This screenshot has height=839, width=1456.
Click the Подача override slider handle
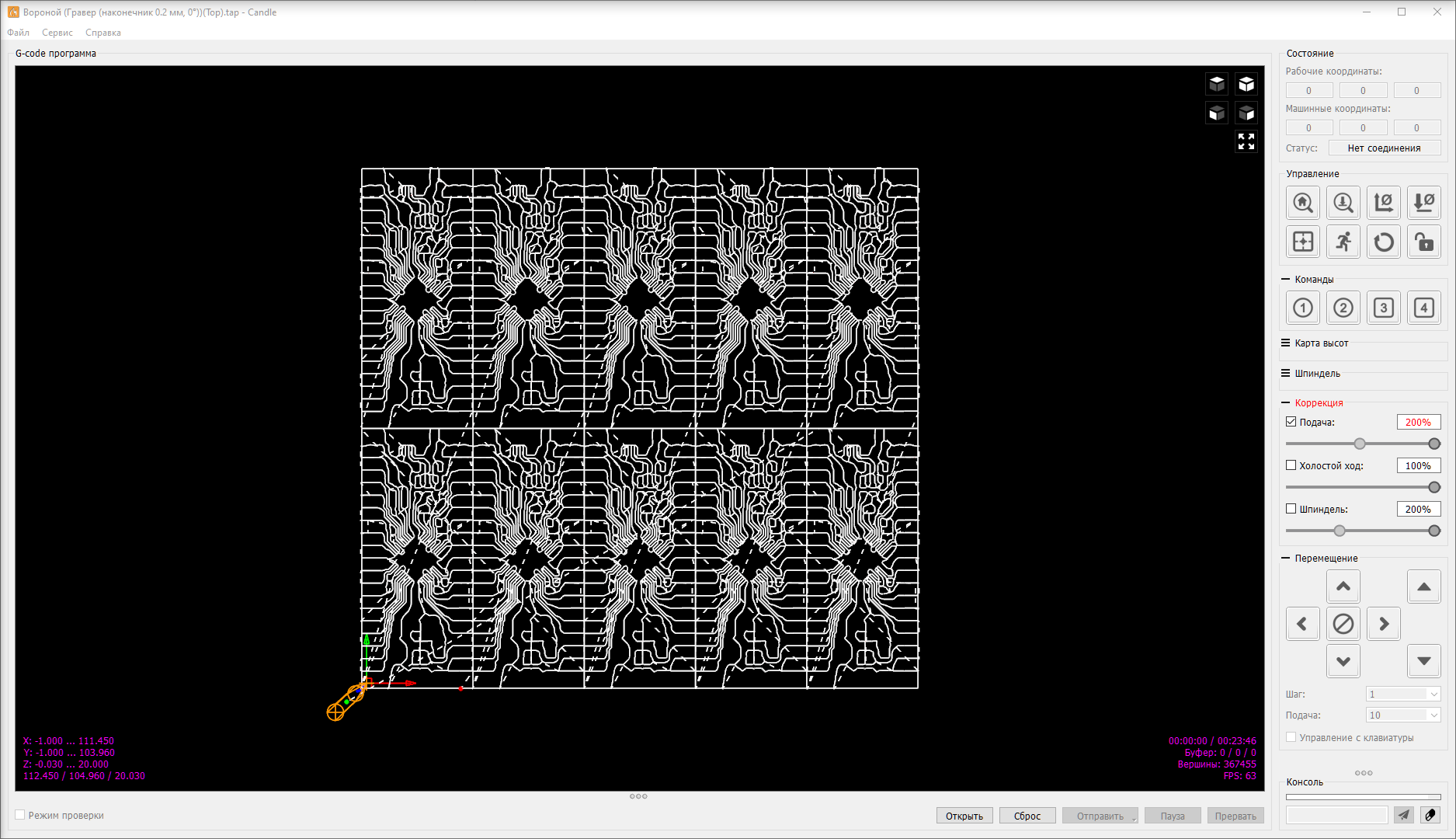[1434, 444]
